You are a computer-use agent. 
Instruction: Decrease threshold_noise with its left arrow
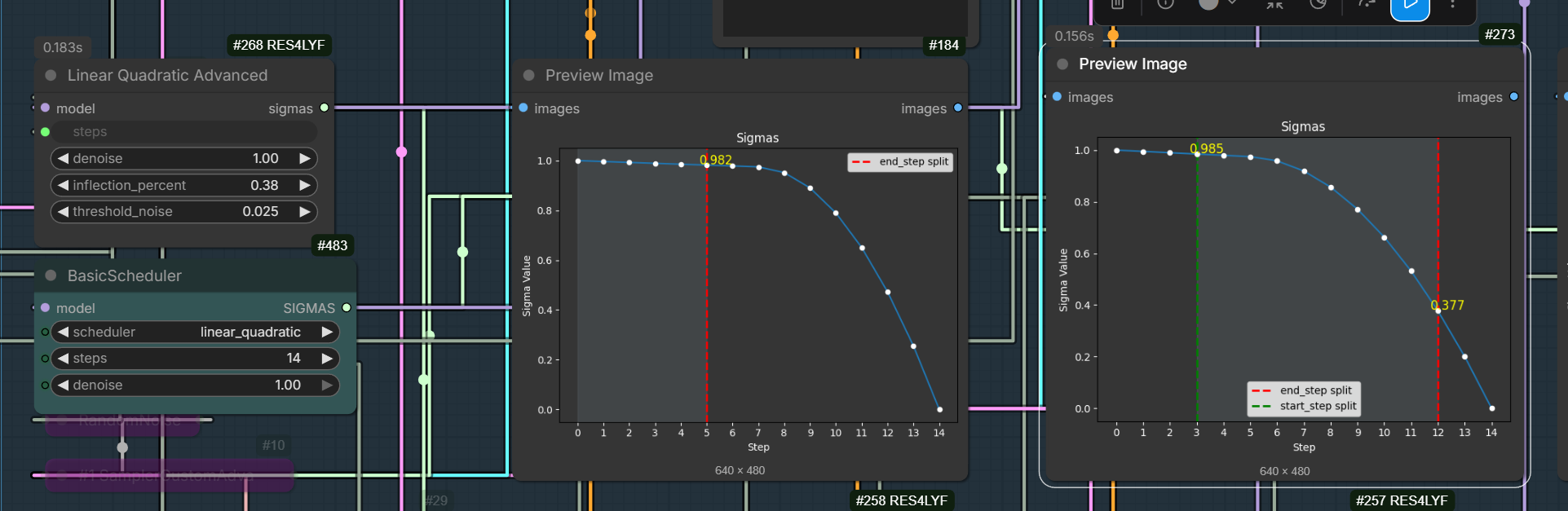[63, 211]
